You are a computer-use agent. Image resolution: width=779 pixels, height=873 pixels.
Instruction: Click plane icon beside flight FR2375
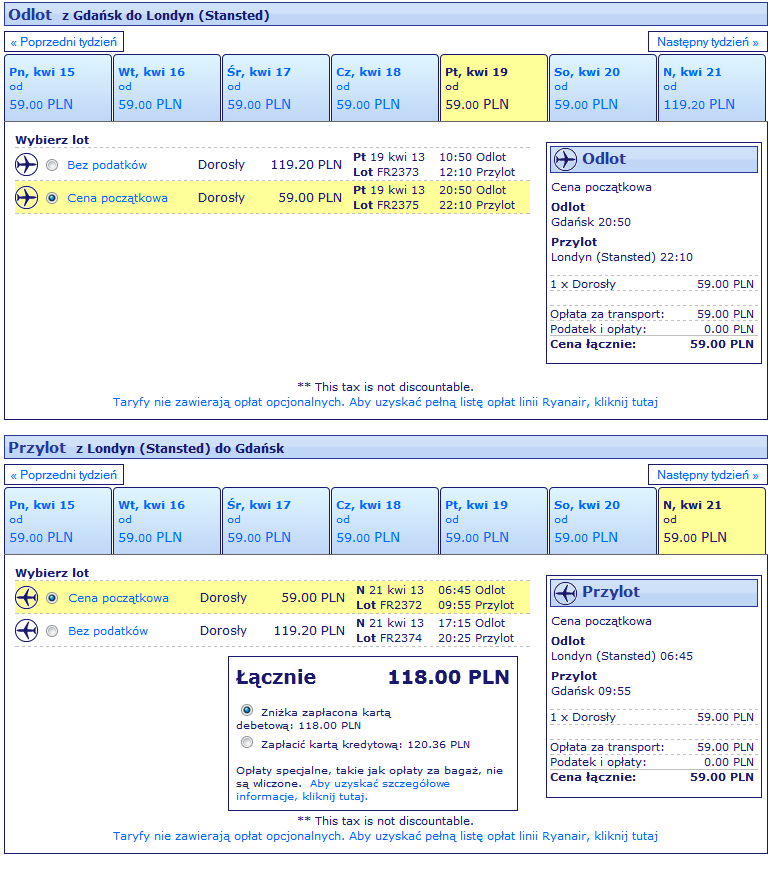point(26,198)
